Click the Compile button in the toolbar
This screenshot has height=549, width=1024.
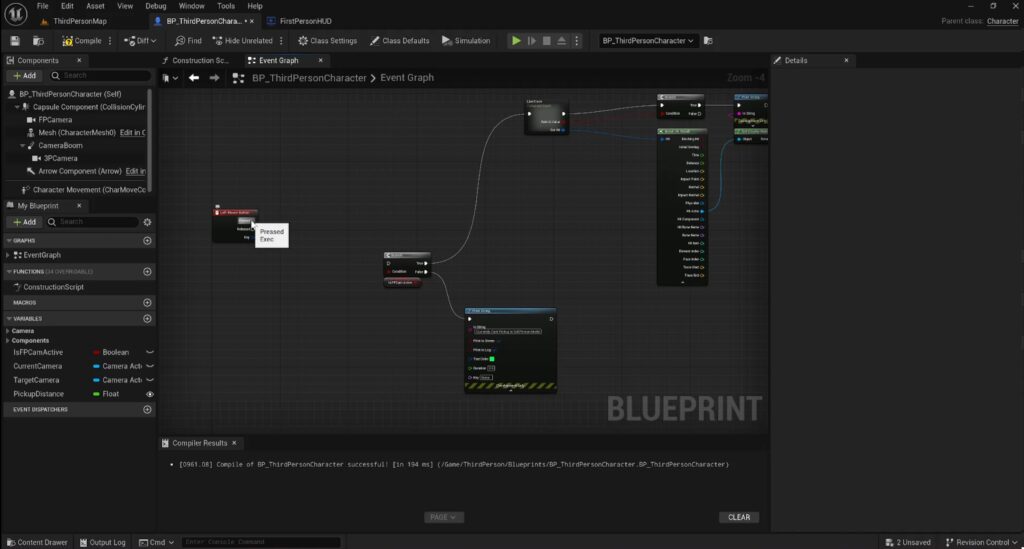pos(82,41)
